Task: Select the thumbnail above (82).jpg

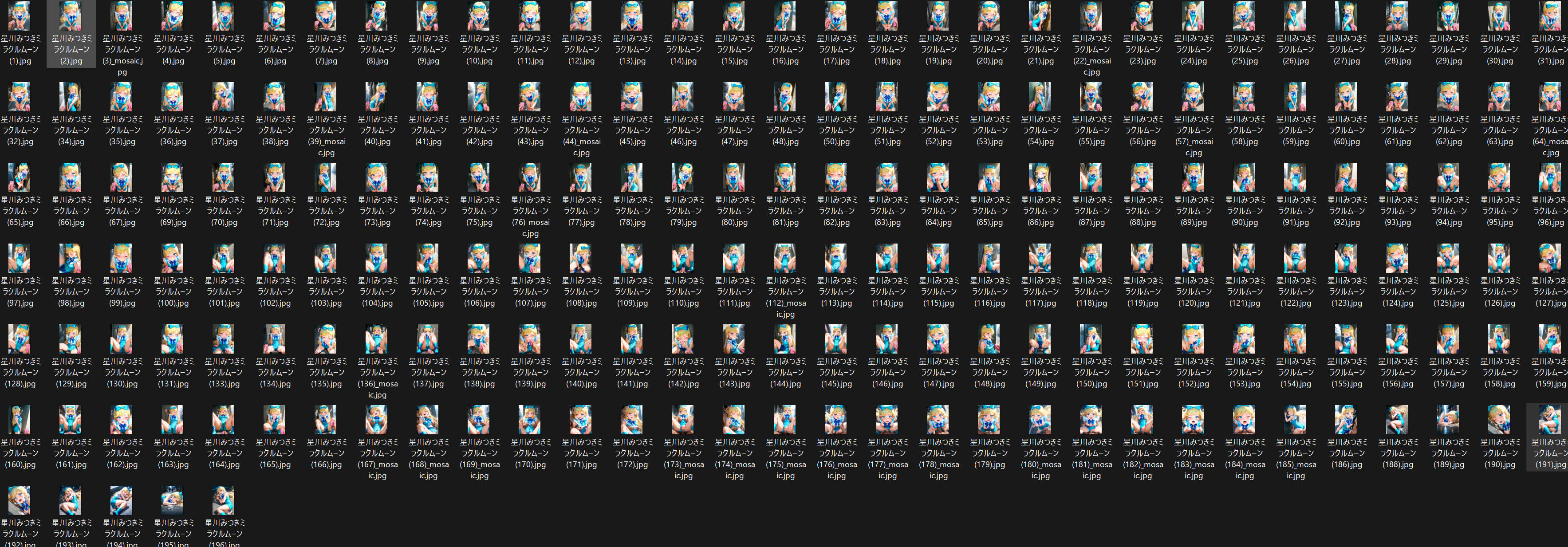Action: pos(836,177)
